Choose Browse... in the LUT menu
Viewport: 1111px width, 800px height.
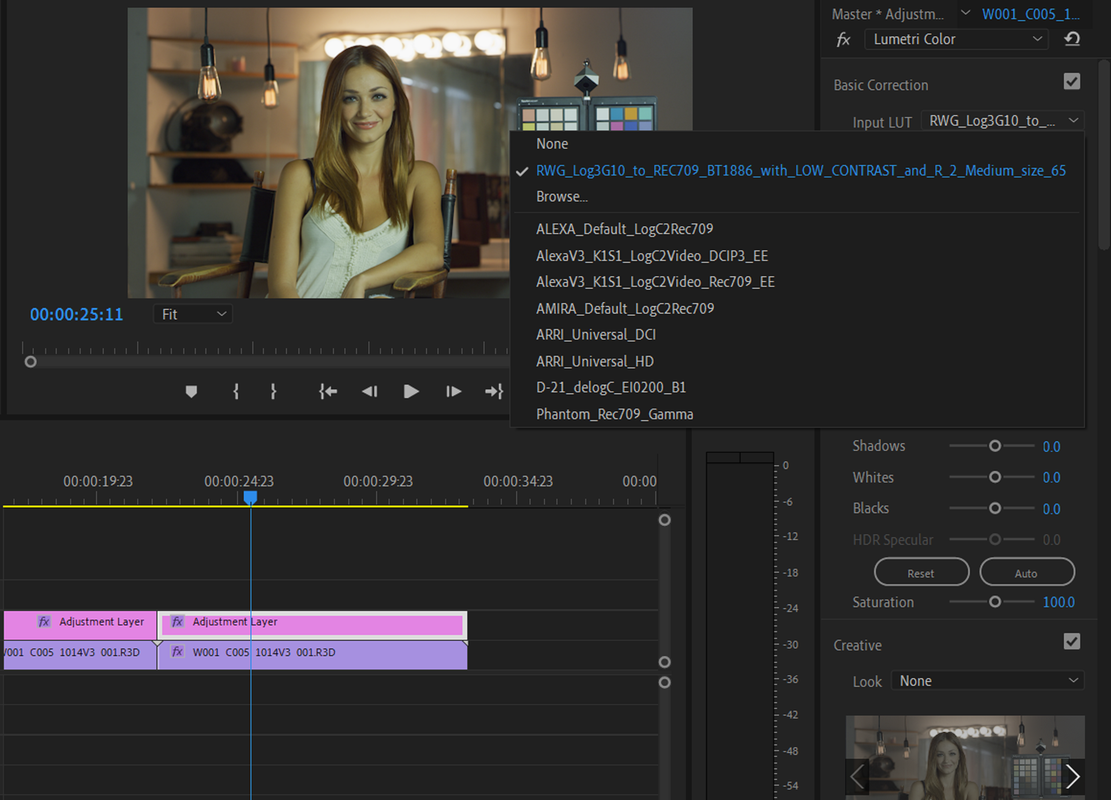797,197
